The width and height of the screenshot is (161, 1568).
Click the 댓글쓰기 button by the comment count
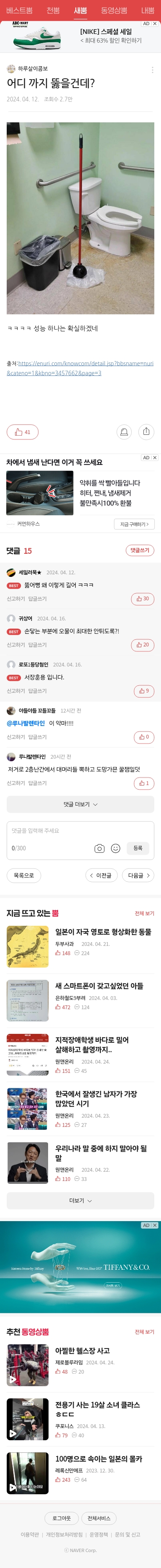coord(140,550)
